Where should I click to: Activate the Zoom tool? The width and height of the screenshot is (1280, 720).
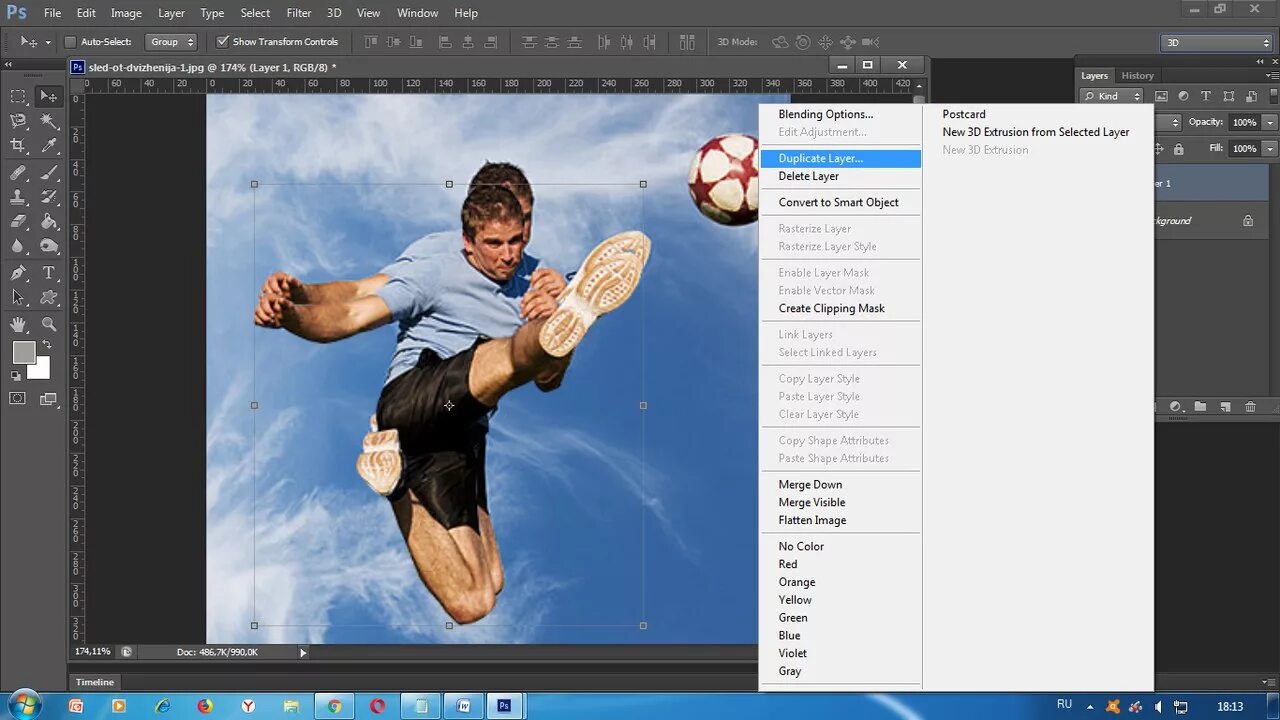tap(49, 324)
